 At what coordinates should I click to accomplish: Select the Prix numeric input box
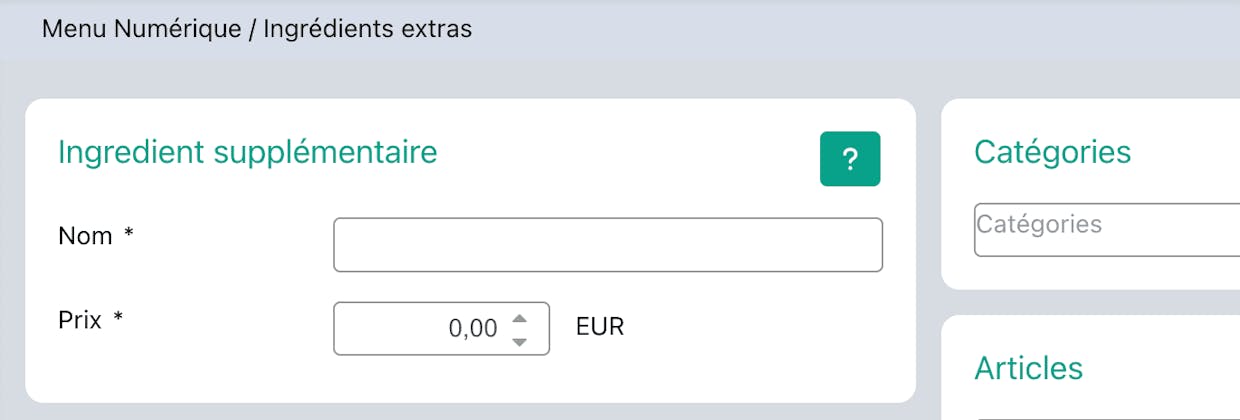441,328
